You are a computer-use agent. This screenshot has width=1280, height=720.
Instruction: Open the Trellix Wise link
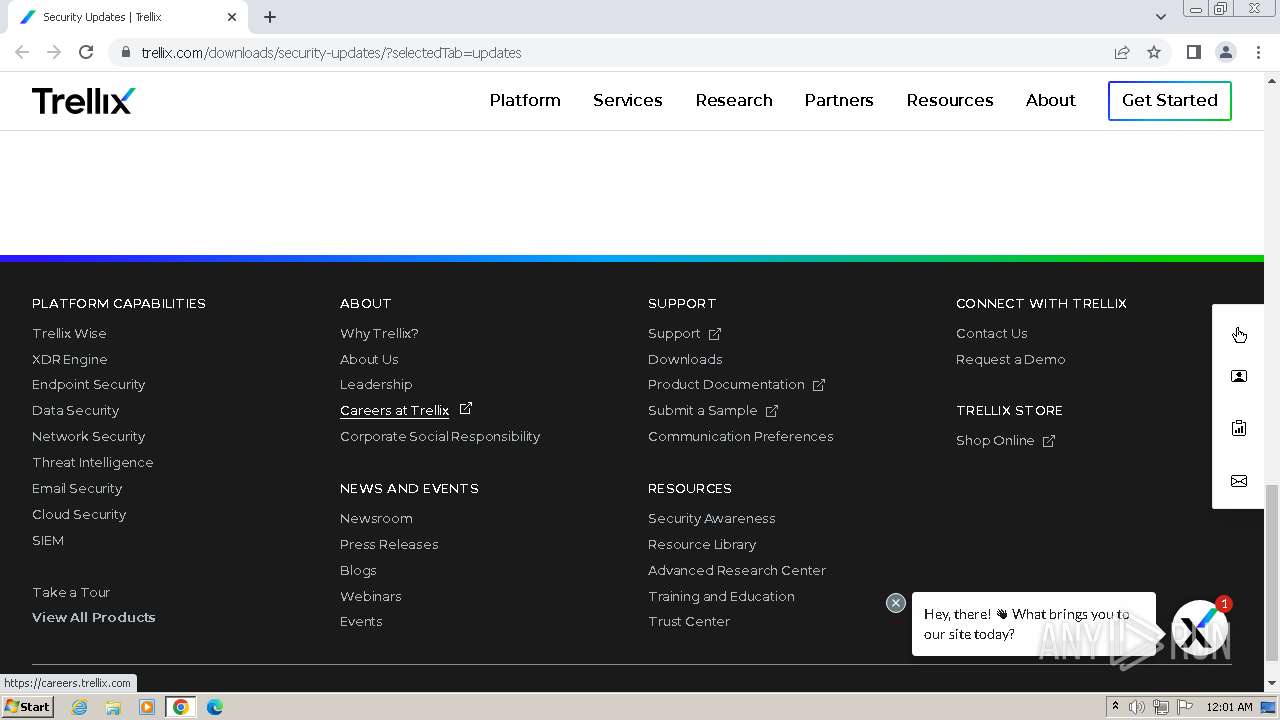click(x=69, y=333)
